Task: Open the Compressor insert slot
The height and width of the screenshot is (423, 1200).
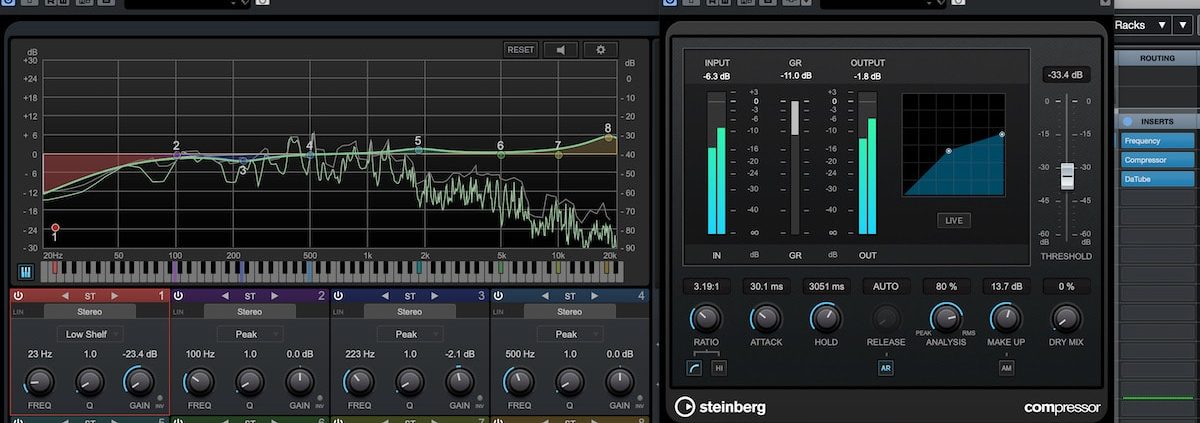Action: click(x=1157, y=160)
